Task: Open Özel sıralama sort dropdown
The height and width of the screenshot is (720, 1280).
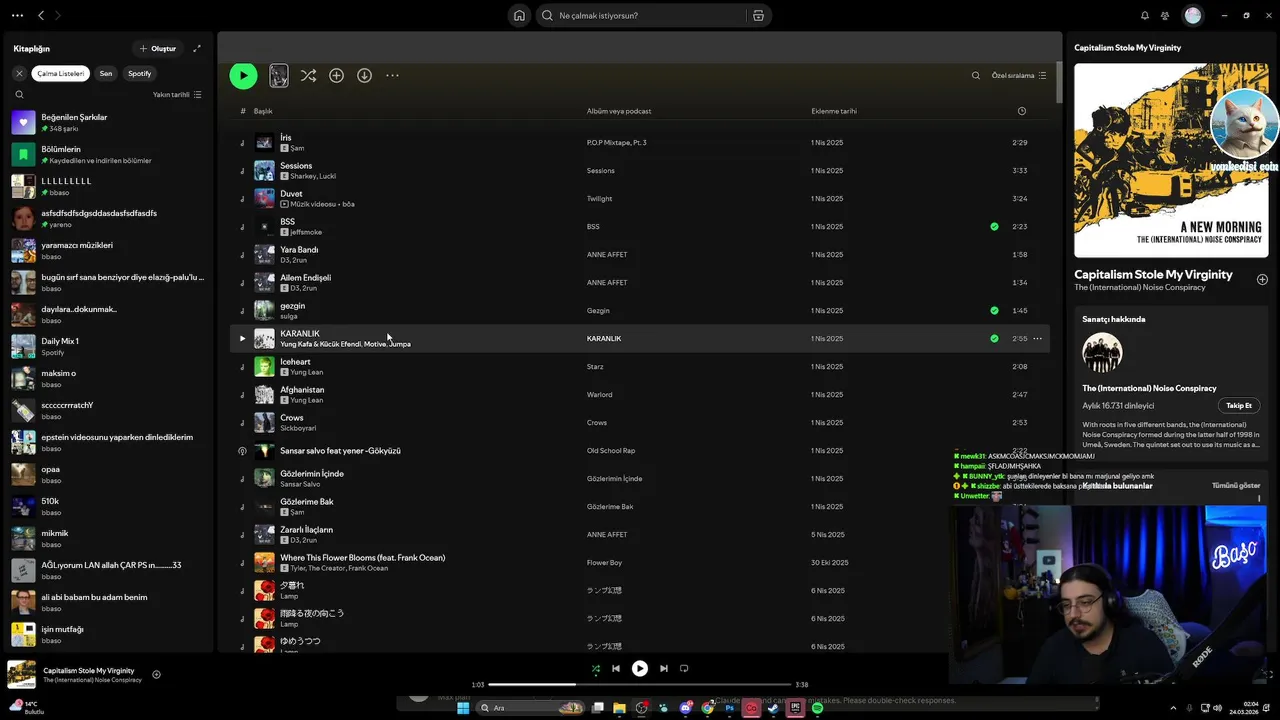Action: tap(1019, 75)
